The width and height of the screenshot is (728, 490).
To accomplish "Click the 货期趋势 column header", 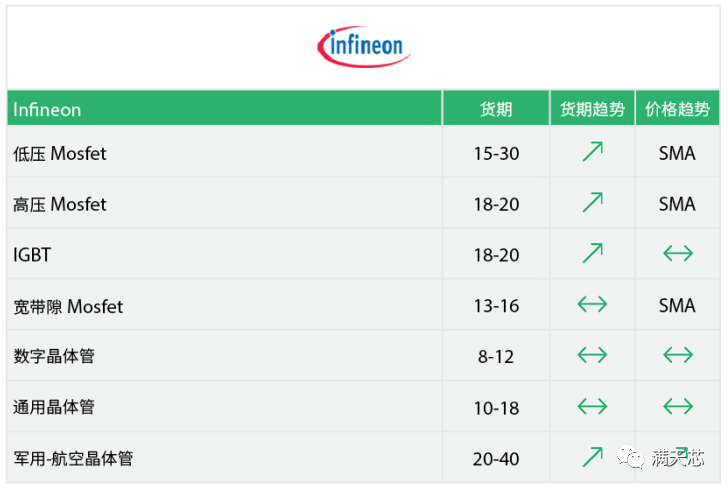I will (592, 109).
